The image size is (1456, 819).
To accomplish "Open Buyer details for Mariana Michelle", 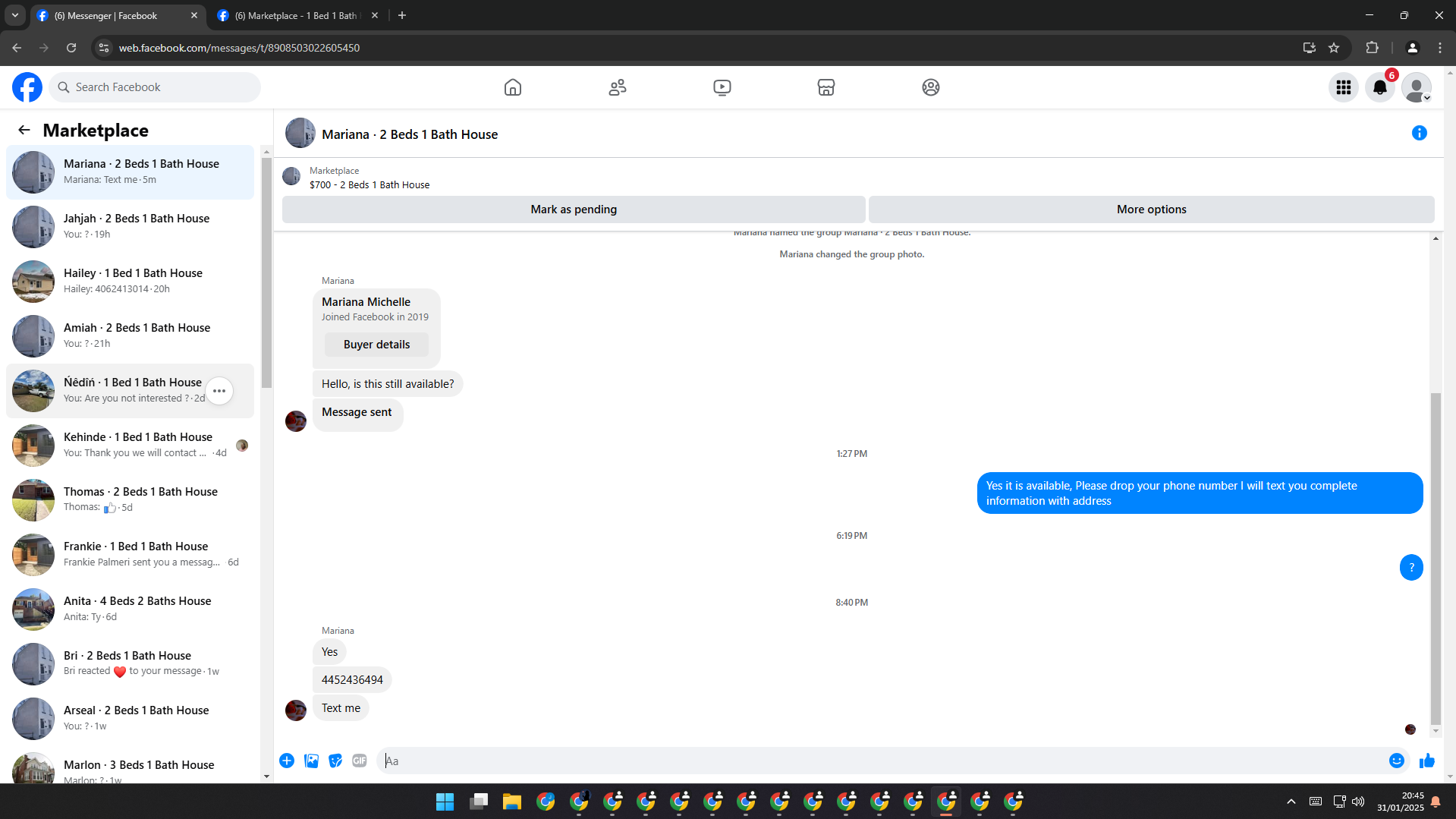I will point(376,345).
